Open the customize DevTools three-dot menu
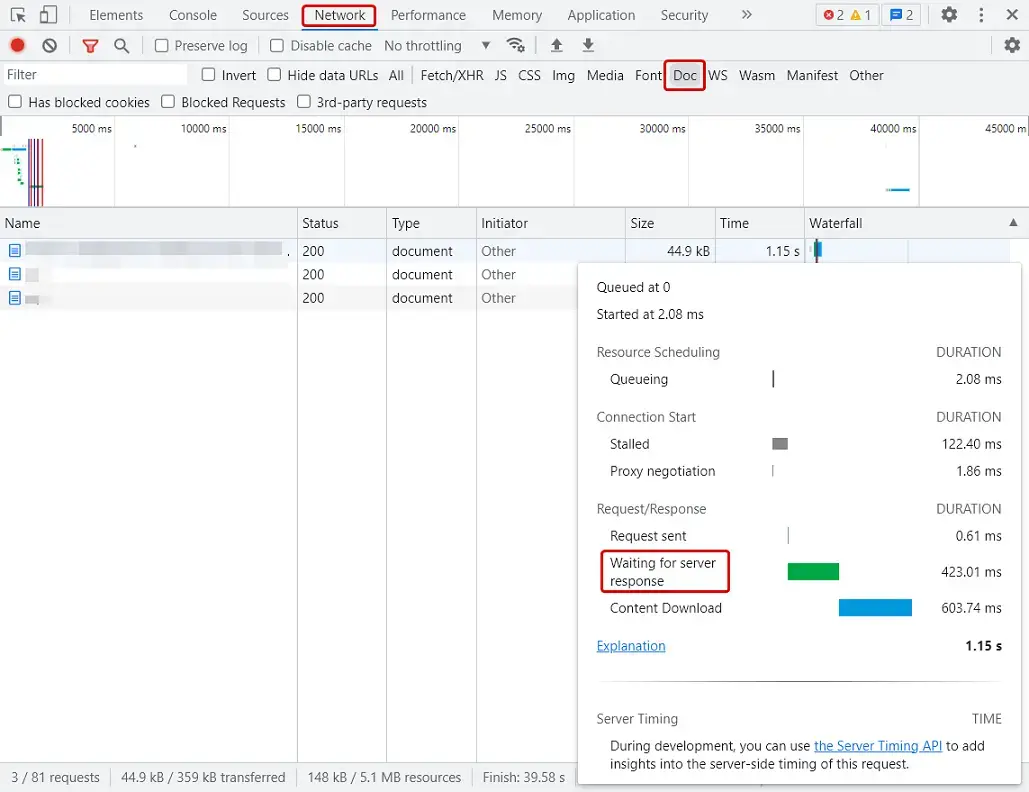The height and width of the screenshot is (792, 1029). (x=981, y=14)
